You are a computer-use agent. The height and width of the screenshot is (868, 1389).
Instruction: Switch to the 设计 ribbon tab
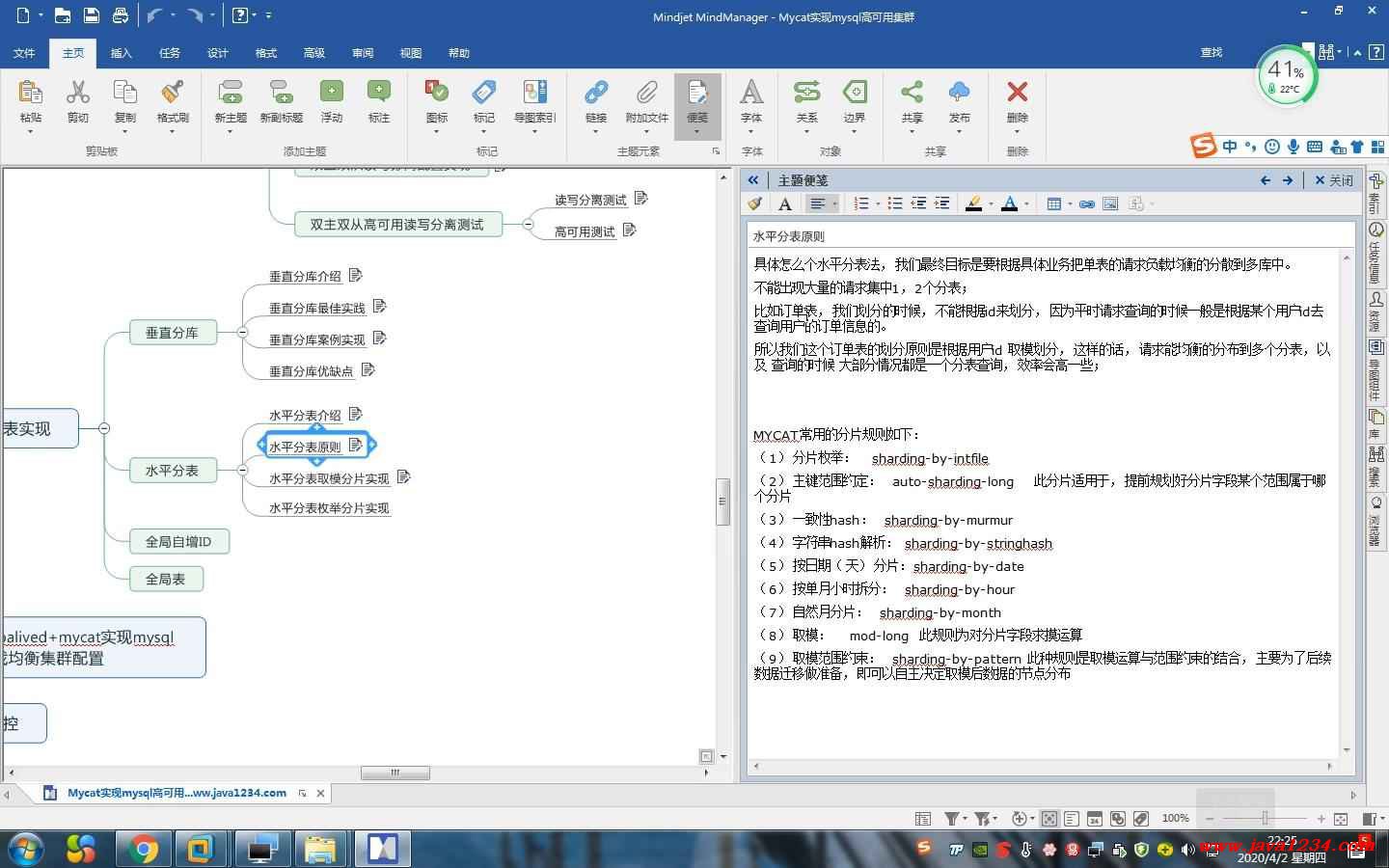point(218,53)
